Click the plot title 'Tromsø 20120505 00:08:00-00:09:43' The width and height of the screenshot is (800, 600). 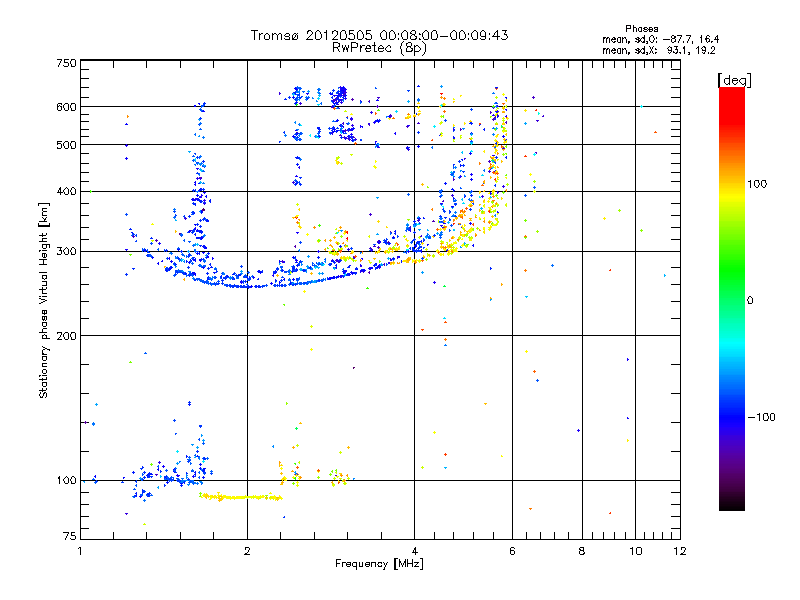click(379, 35)
